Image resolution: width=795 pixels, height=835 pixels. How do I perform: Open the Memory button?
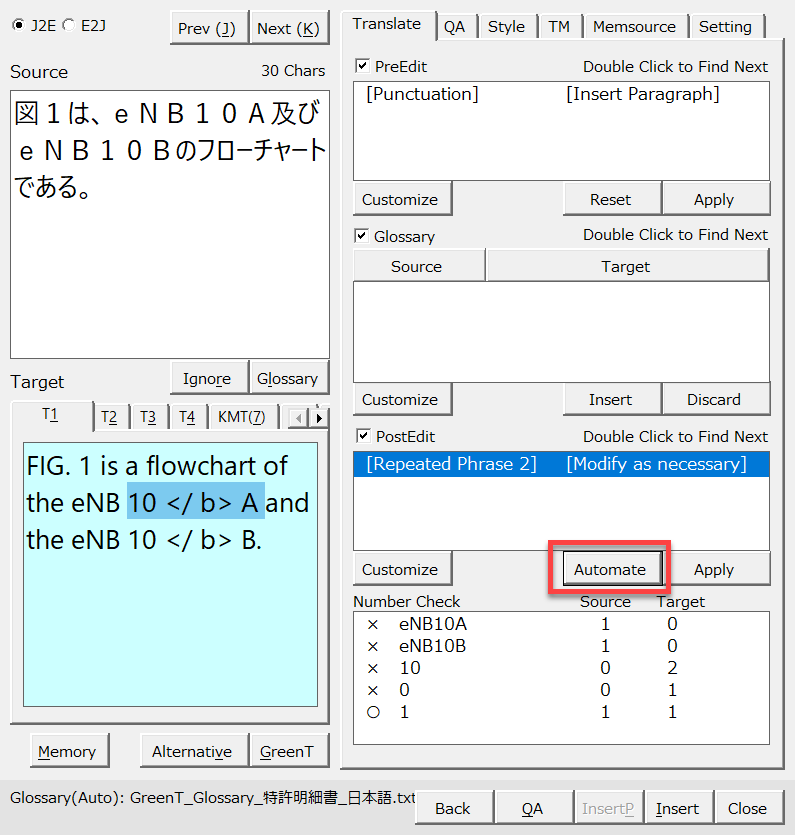coord(67,752)
